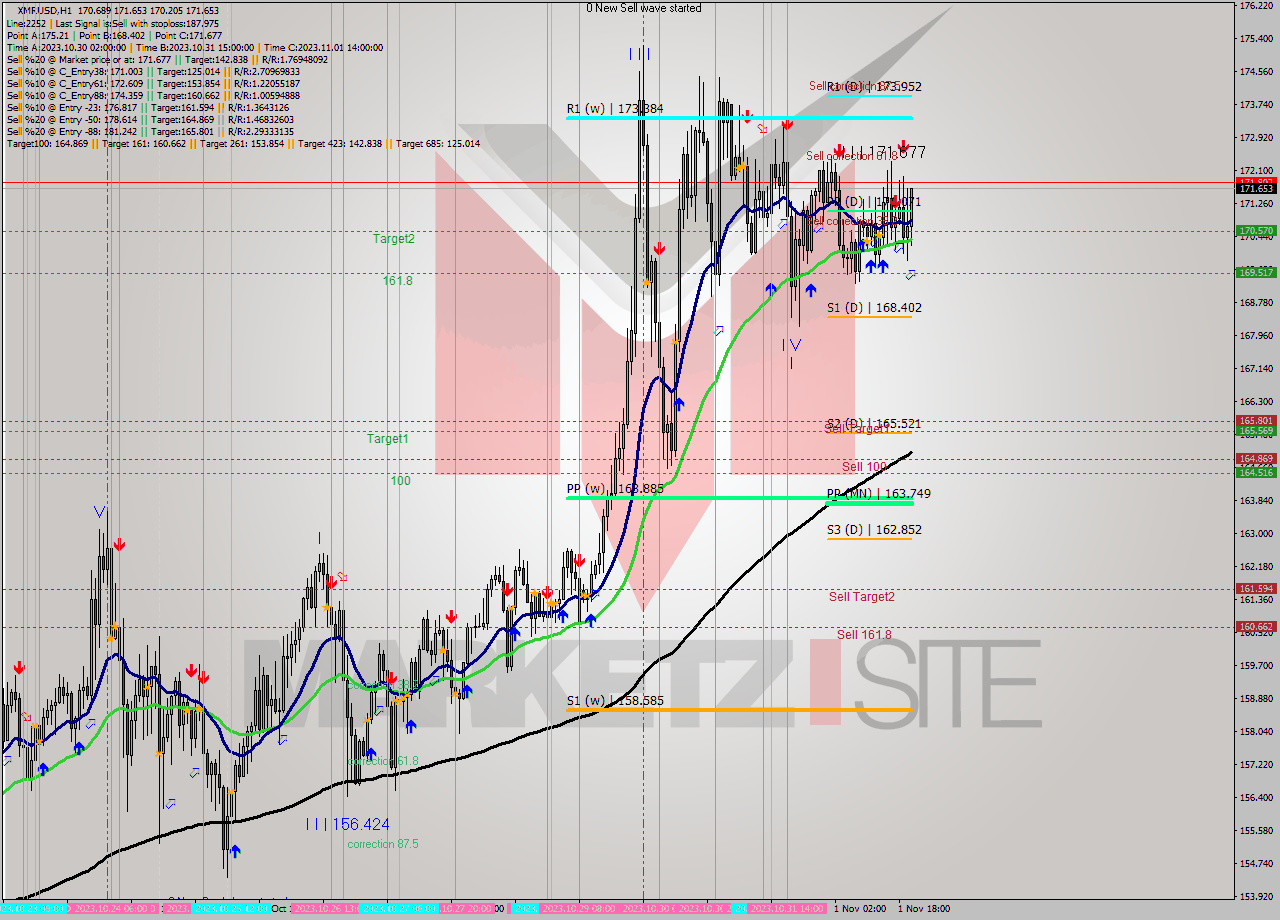Image resolution: width=1280 pixels, height=920 pixels.
Task: Click 153.920 on the price axis
Action: click(1256, 896)
